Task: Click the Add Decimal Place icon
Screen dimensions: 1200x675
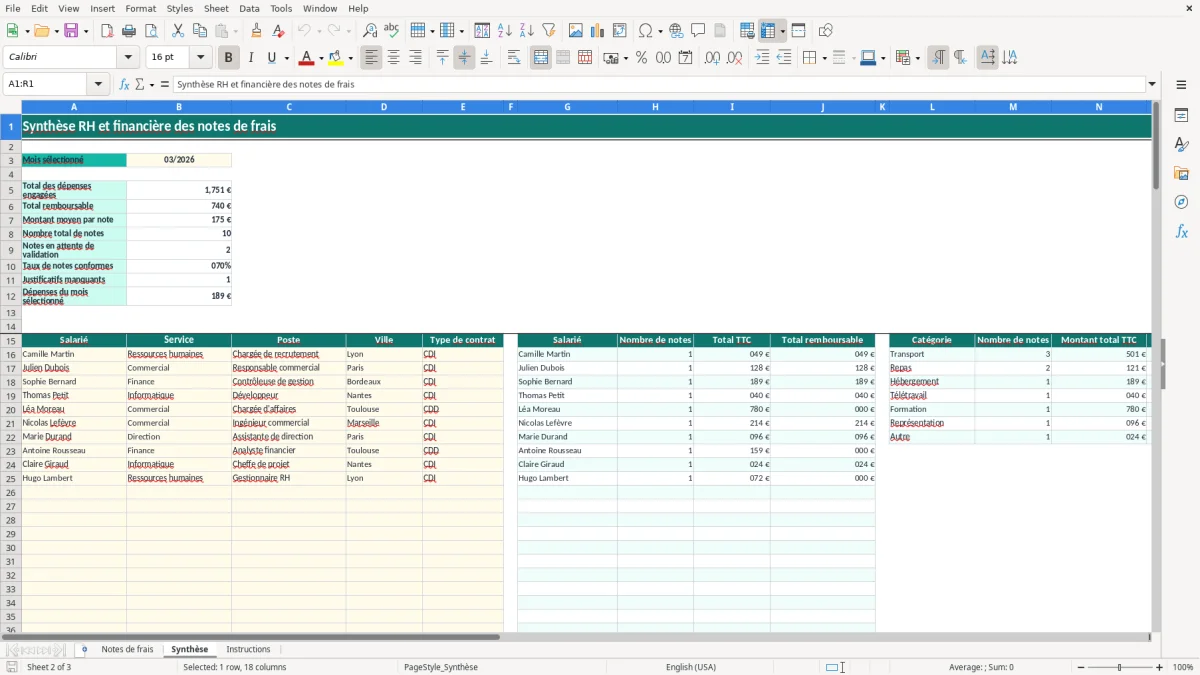Action: click(713, 58)
